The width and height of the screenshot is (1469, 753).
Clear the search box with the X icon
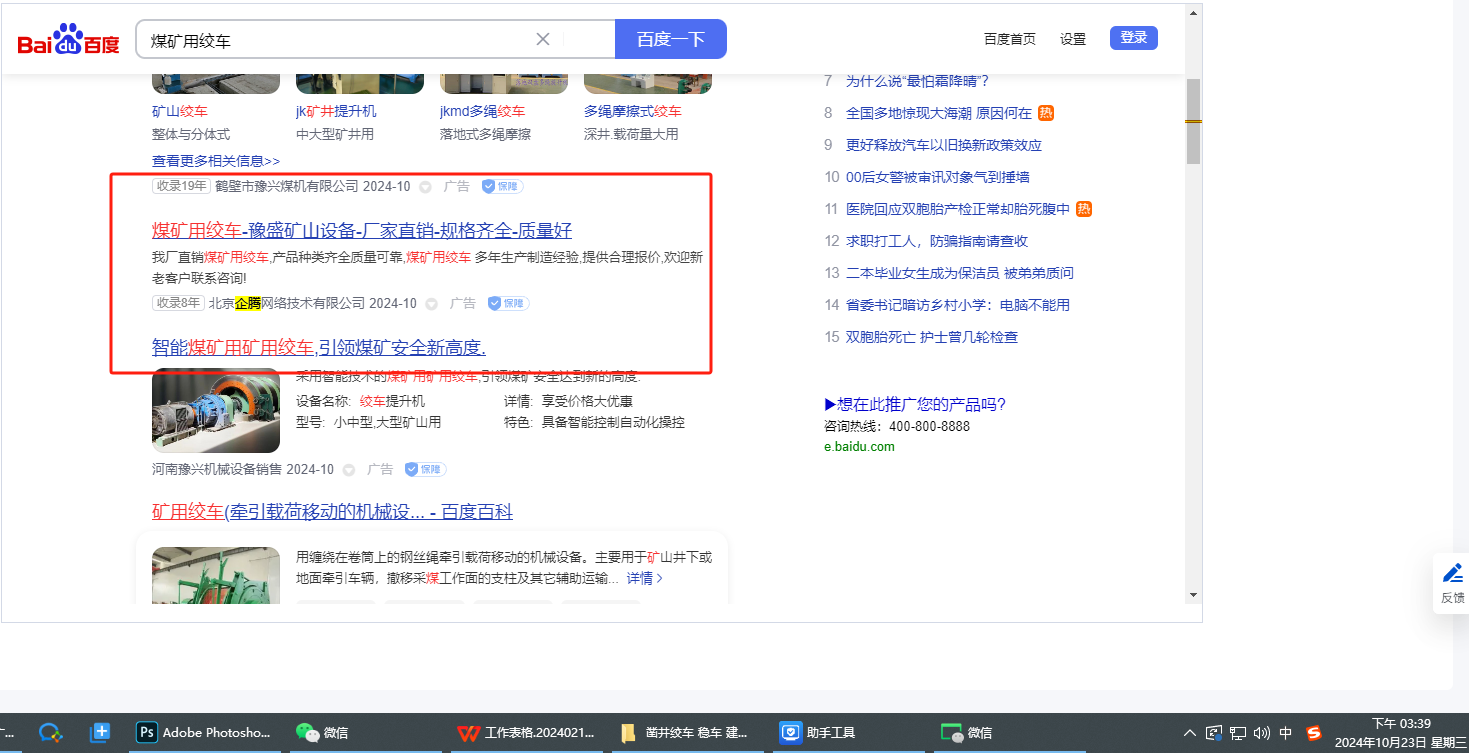point(543,39)
